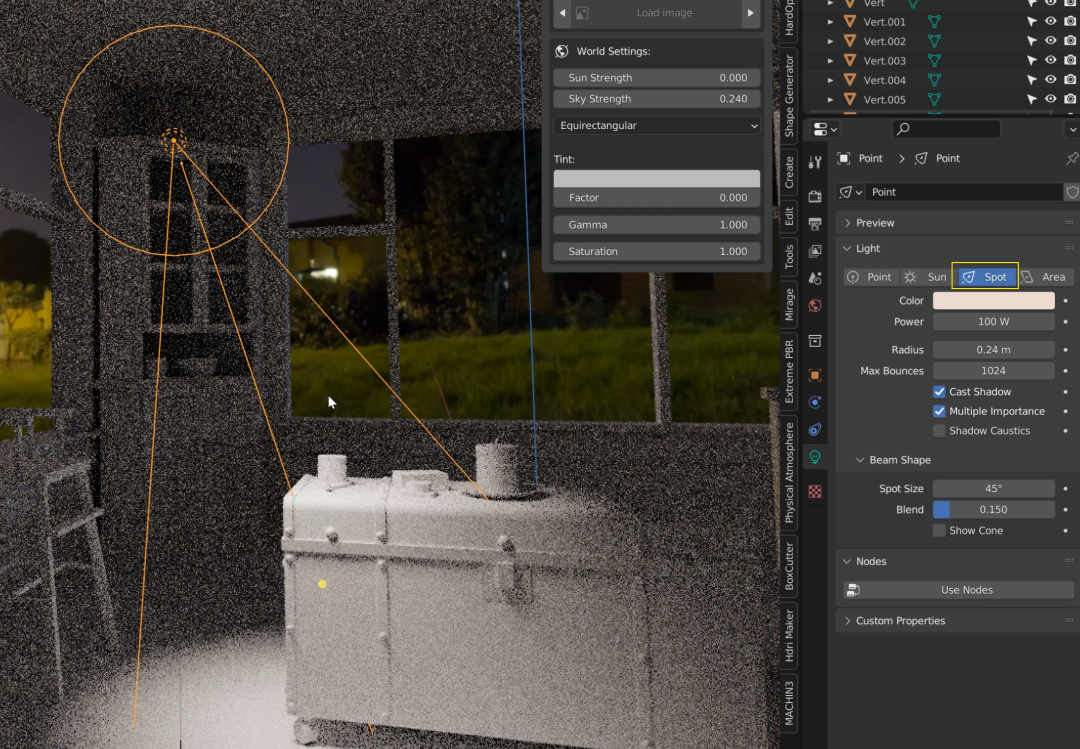Toggle render camera icon for Vert.001
Viewport: 1080px width, 749px height.
(1070, 22)
